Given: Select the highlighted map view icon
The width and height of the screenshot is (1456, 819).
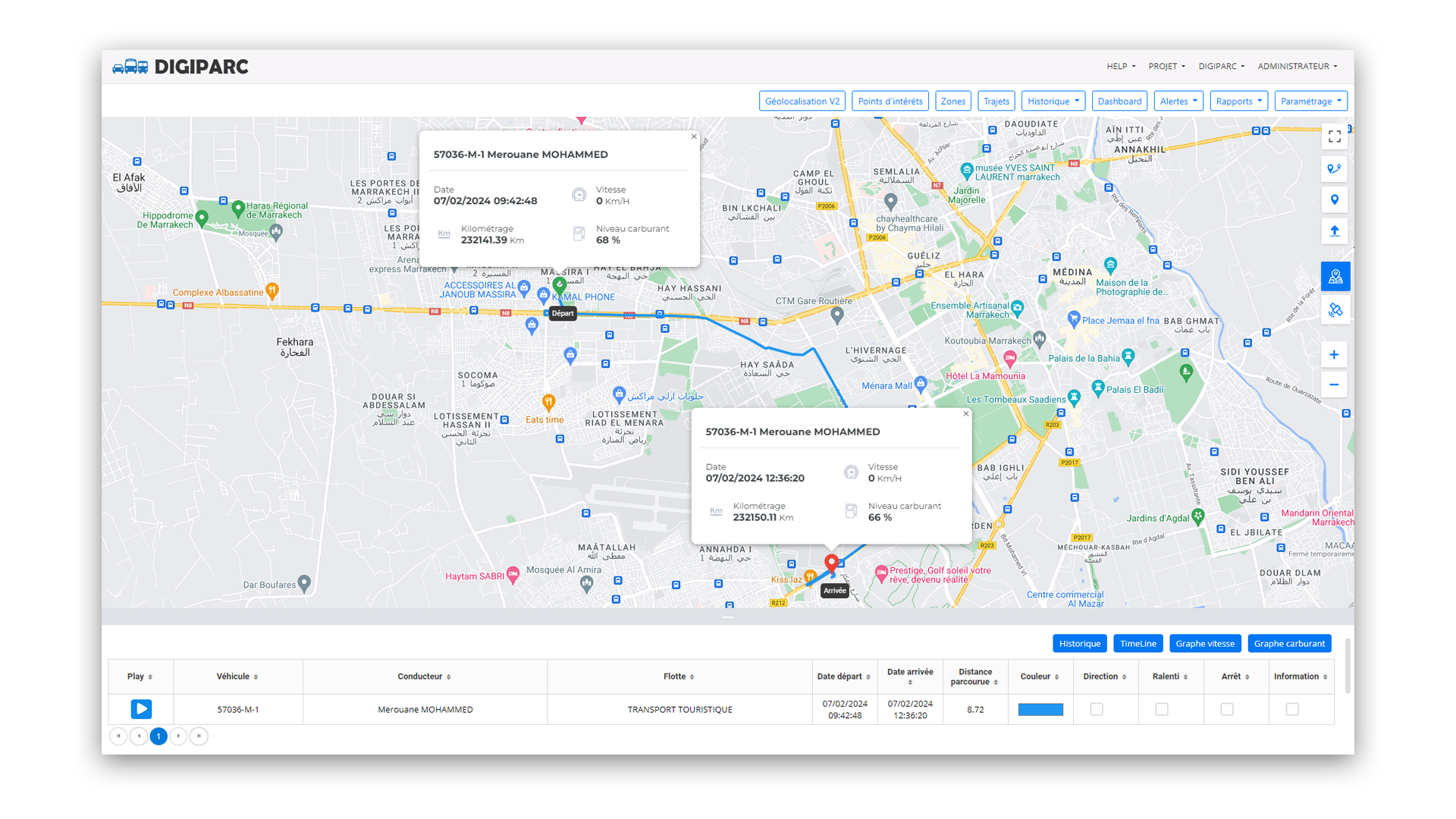Looking at the screenshot, I should coord(1335,277).
